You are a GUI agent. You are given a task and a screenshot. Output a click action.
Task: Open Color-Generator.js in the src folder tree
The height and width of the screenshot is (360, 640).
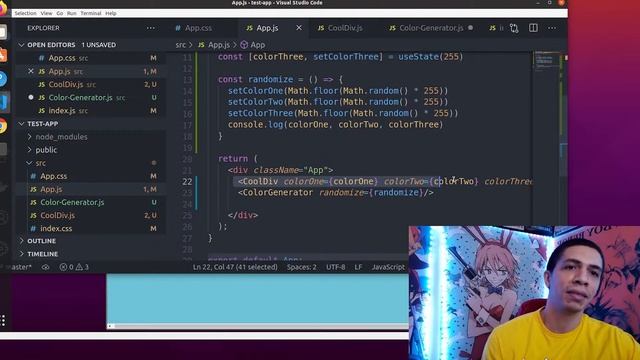tap(91, 202)
